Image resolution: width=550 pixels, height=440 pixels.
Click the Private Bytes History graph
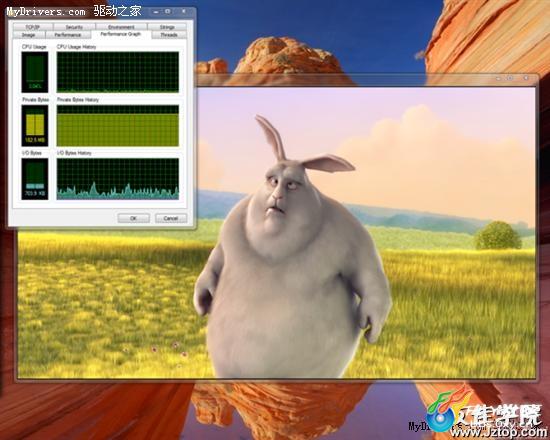[118, 126]
